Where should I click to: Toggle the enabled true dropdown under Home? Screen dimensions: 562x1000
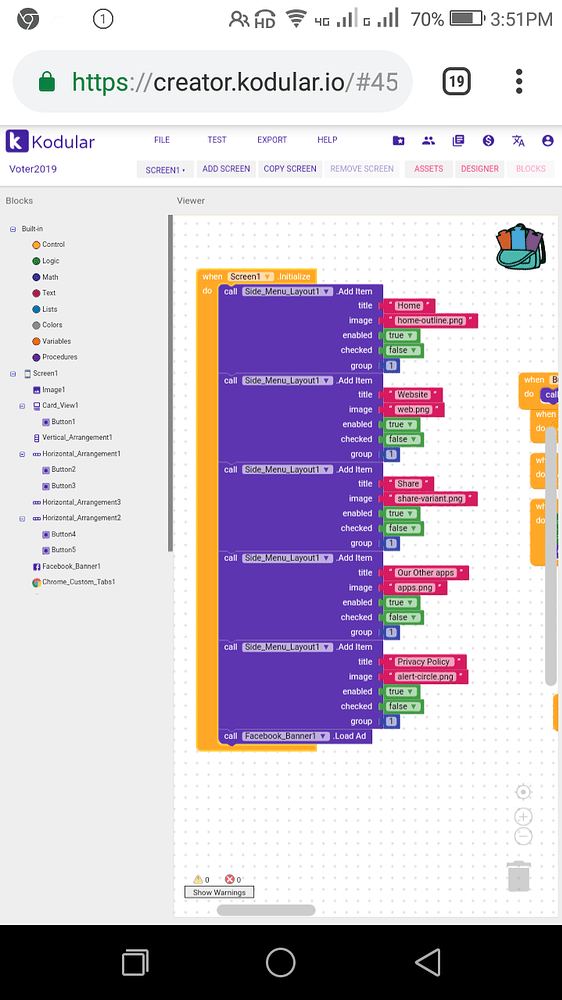coord(401,335)
